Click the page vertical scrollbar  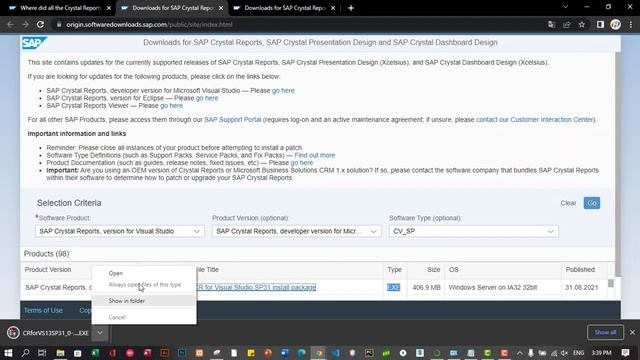tap(618, 163)
